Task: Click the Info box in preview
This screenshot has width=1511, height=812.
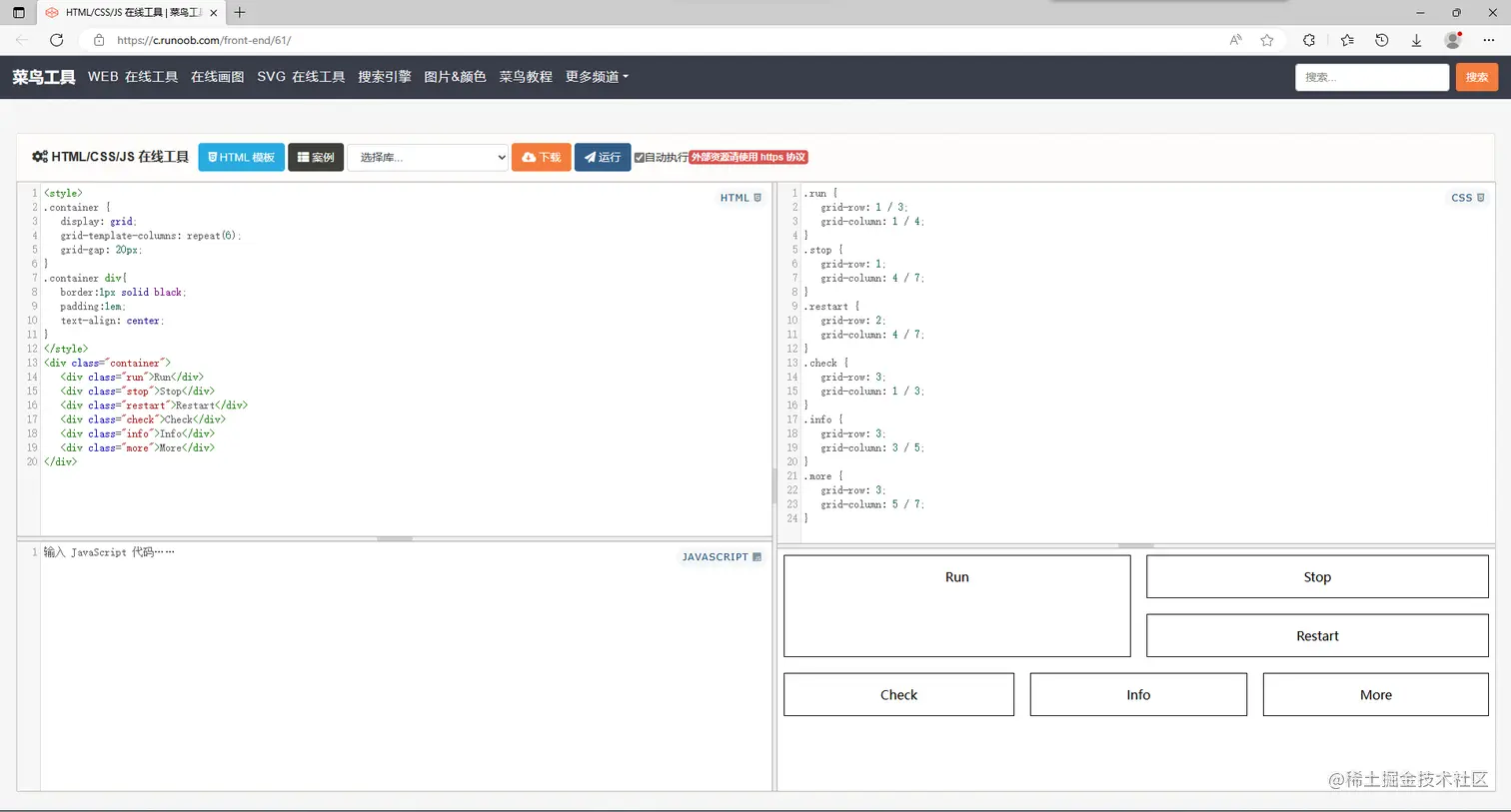Action: [1138, 695]
